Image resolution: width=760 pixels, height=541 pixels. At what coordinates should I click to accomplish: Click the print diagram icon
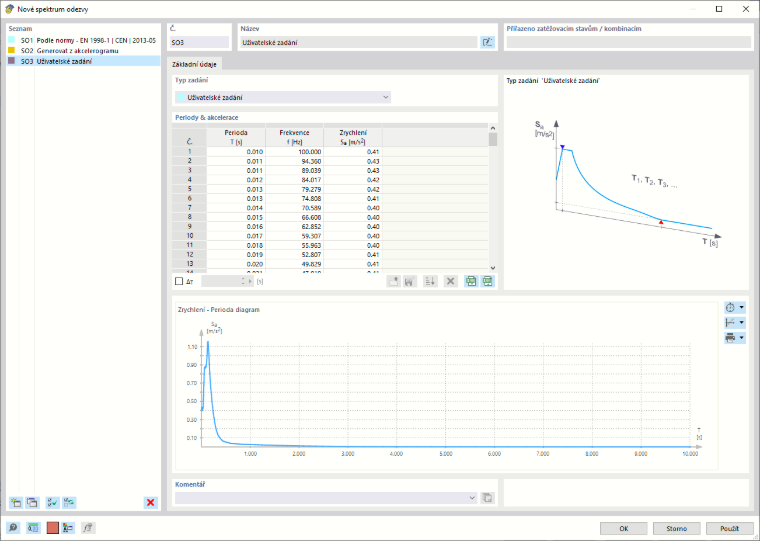pyautogui.click(x=730, y=338)
